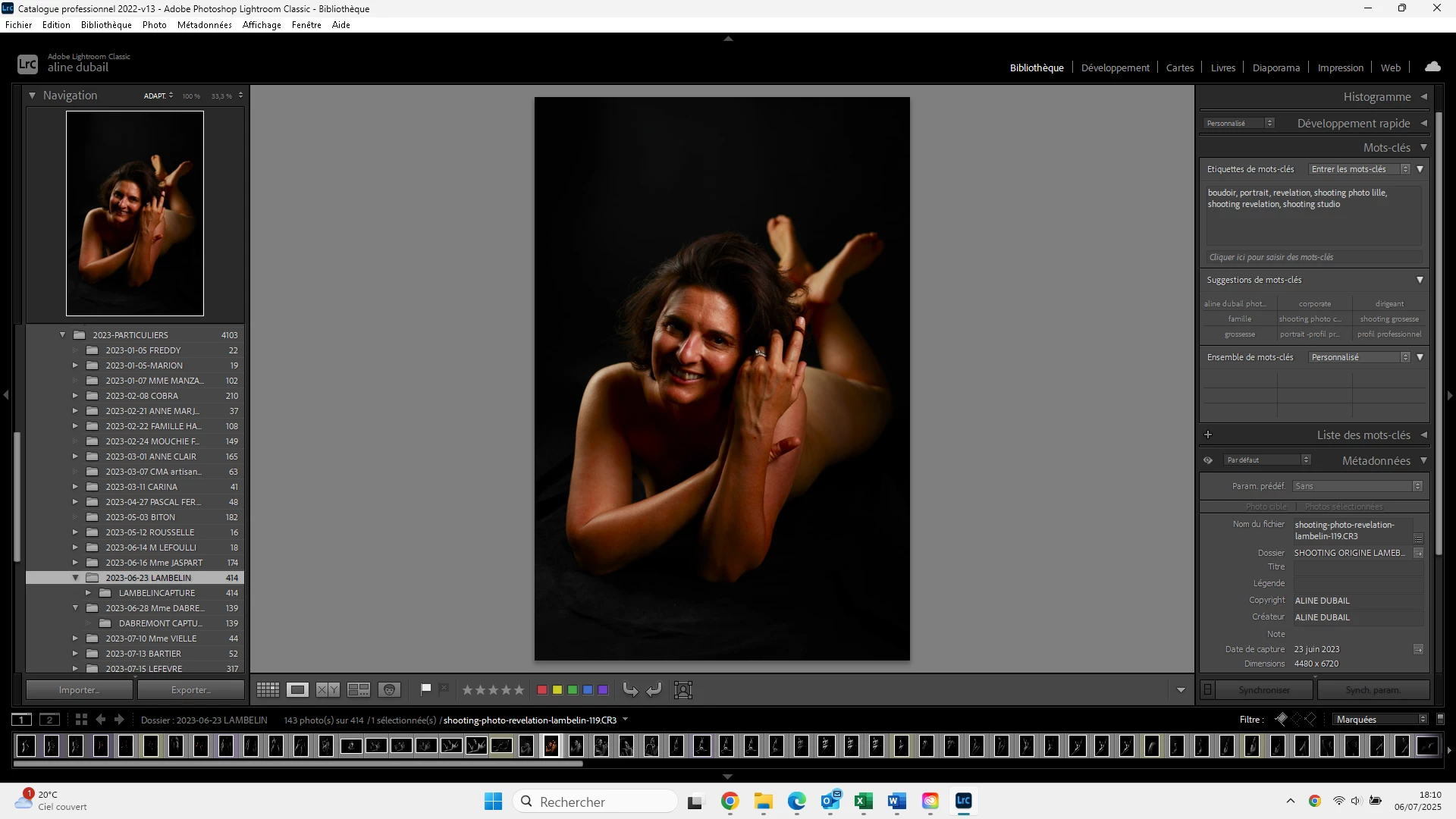Click the Exporter button
Viewport: 1456px width, 819px height.
pos(191,690)
